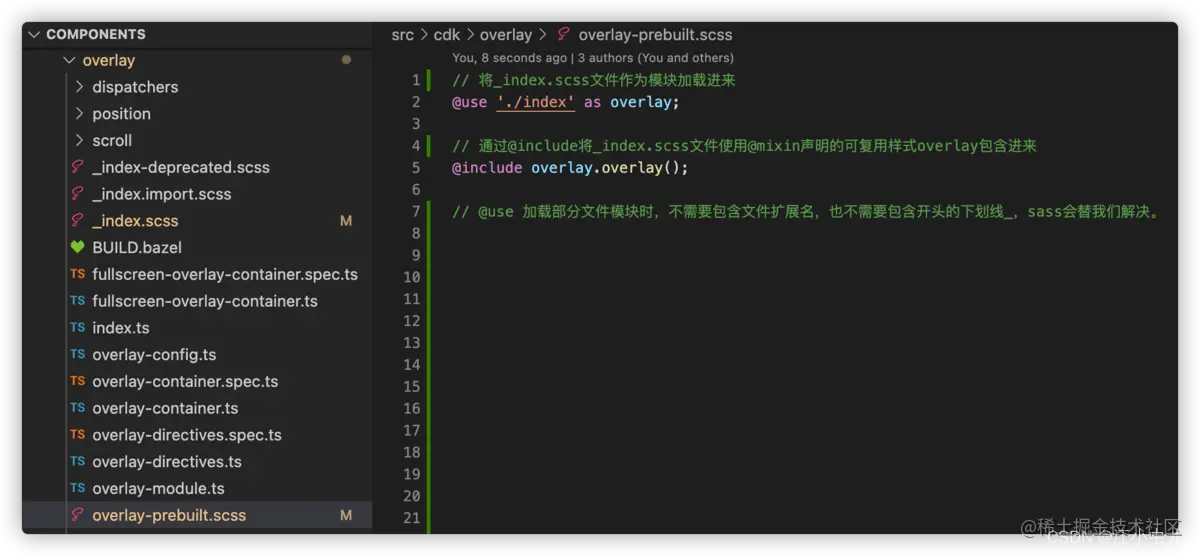Click the TS icon of overlay-config.ts
This screenshot has height=556, width=1200.
(77, 354)
